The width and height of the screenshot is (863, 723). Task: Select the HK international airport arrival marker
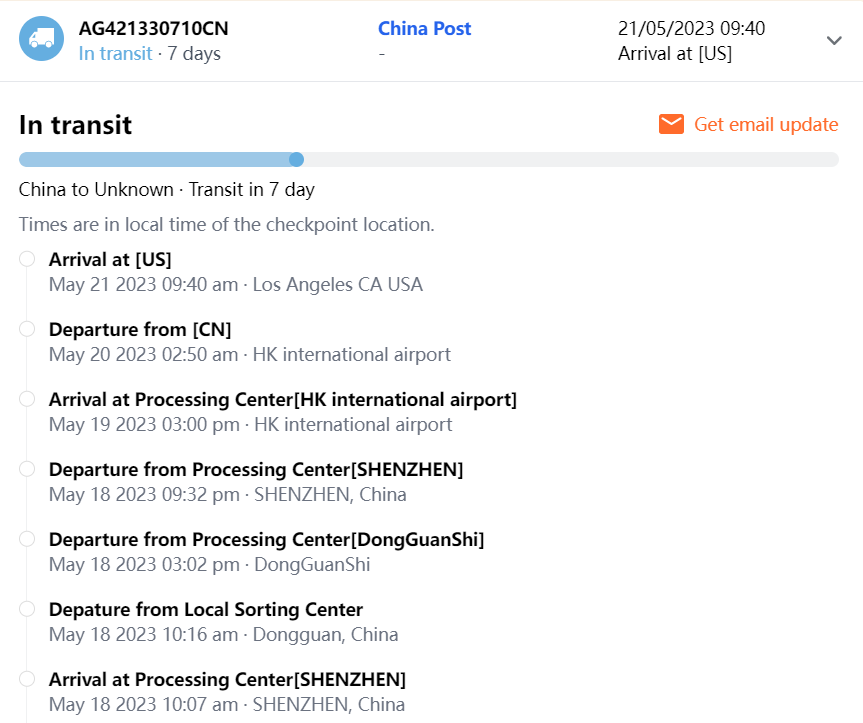pyautogui.click(x=27, y=399)
